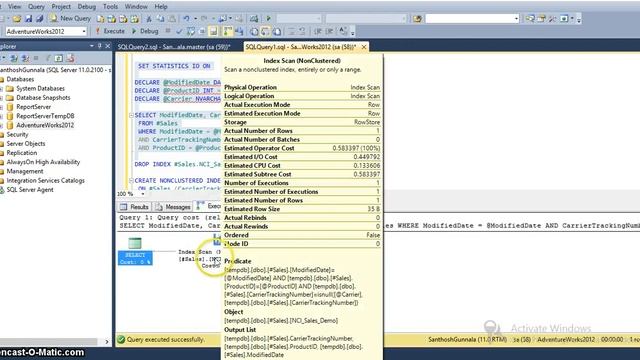The height and width of the screenshot is (360, 640).
Task: Select System Databases tree node
Action: (x=40, y=89)
